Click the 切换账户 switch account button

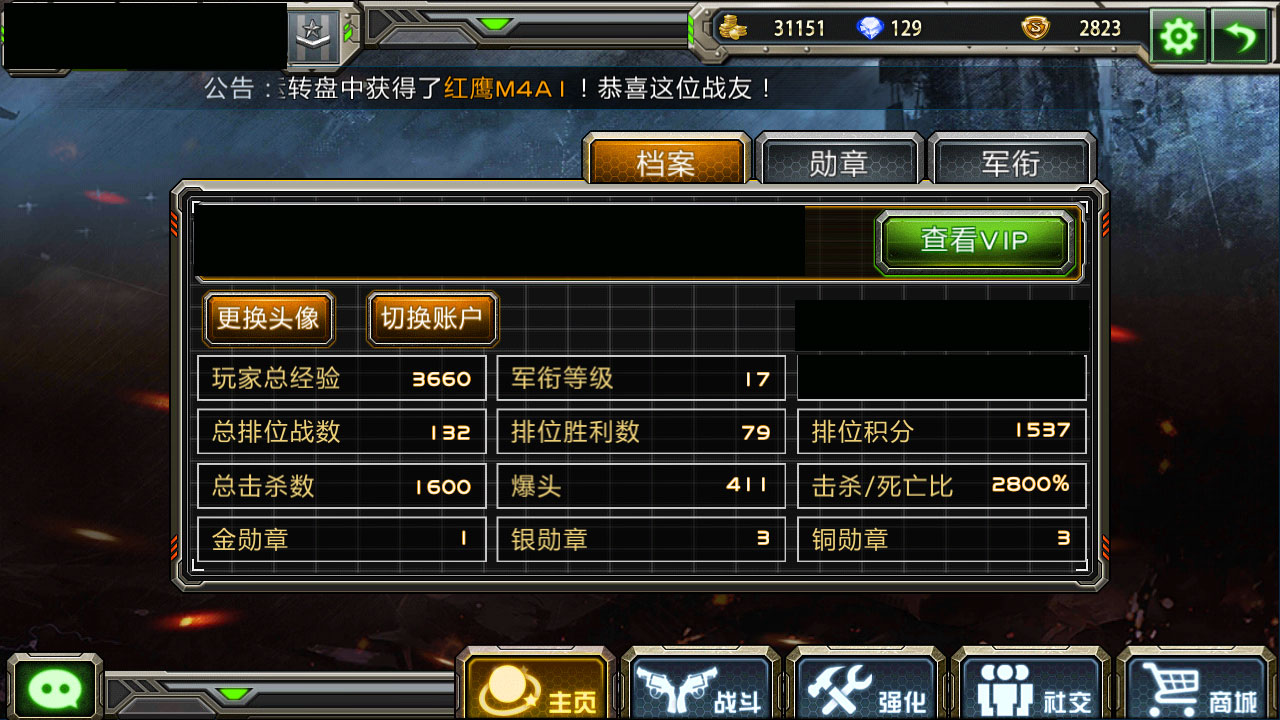coord(432,319)
